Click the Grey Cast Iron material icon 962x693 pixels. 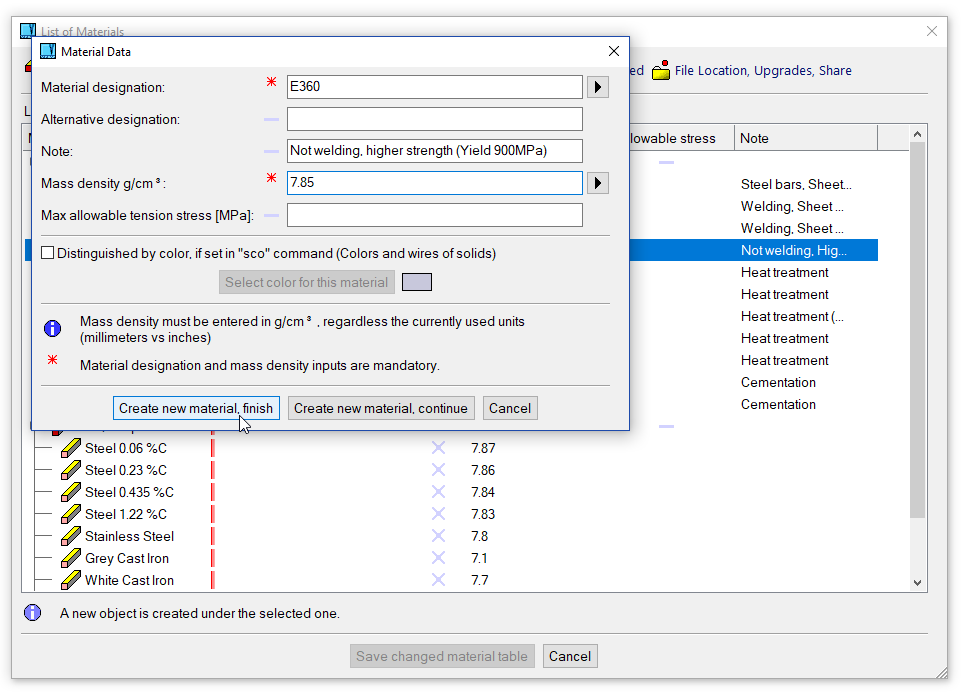pos(70,558)
